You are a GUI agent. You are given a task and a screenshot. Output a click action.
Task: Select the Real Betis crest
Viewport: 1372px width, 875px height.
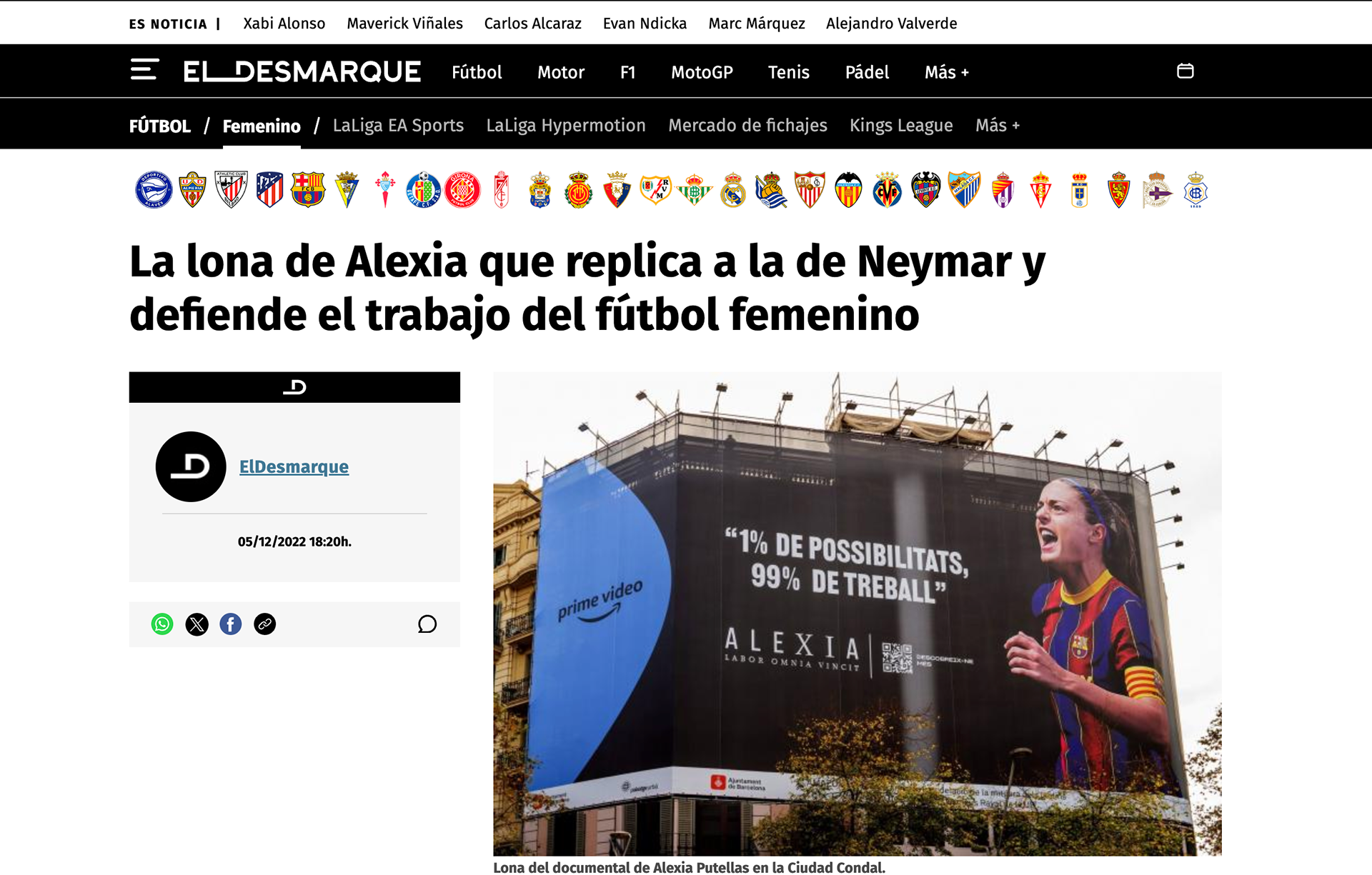click(694, 190)
